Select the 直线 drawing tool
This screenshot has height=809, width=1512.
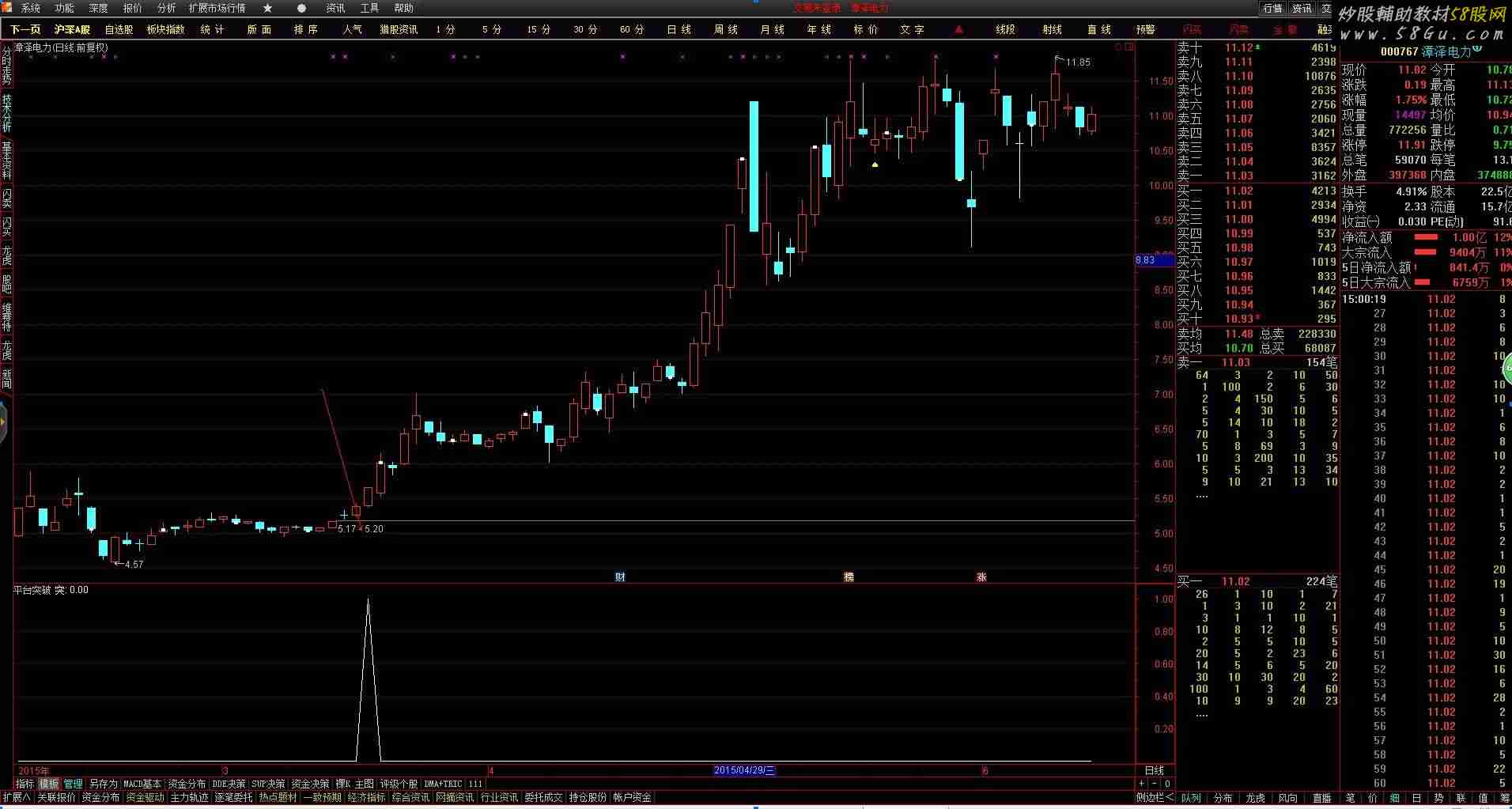pos(1098,29)
